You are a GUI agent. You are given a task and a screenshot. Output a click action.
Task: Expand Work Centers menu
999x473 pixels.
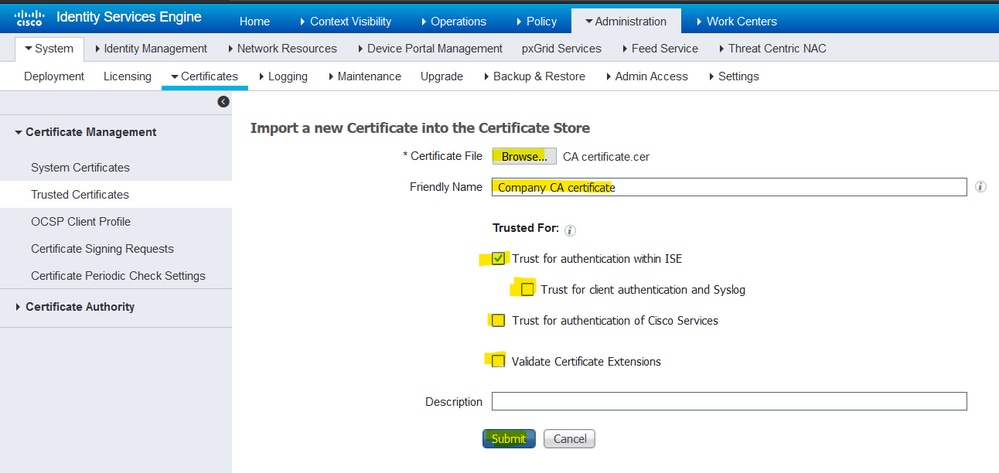pos(737,21)
